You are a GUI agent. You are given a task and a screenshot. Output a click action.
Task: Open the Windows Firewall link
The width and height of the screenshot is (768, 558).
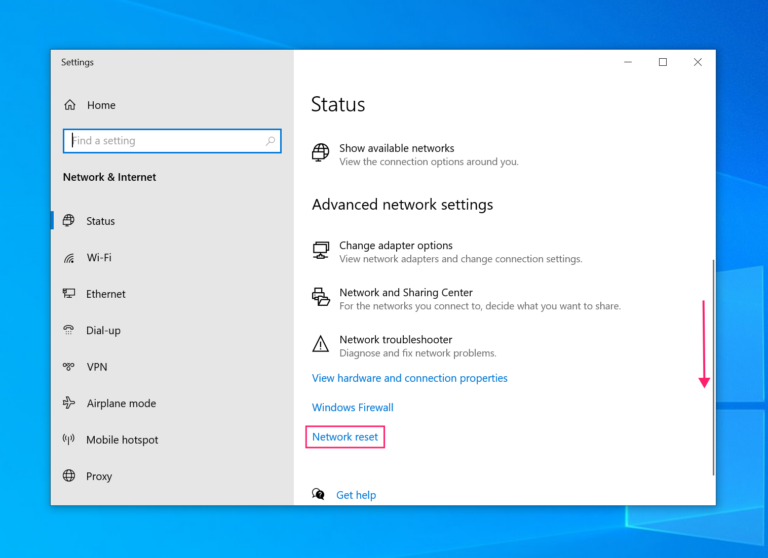tap(353, 408)
